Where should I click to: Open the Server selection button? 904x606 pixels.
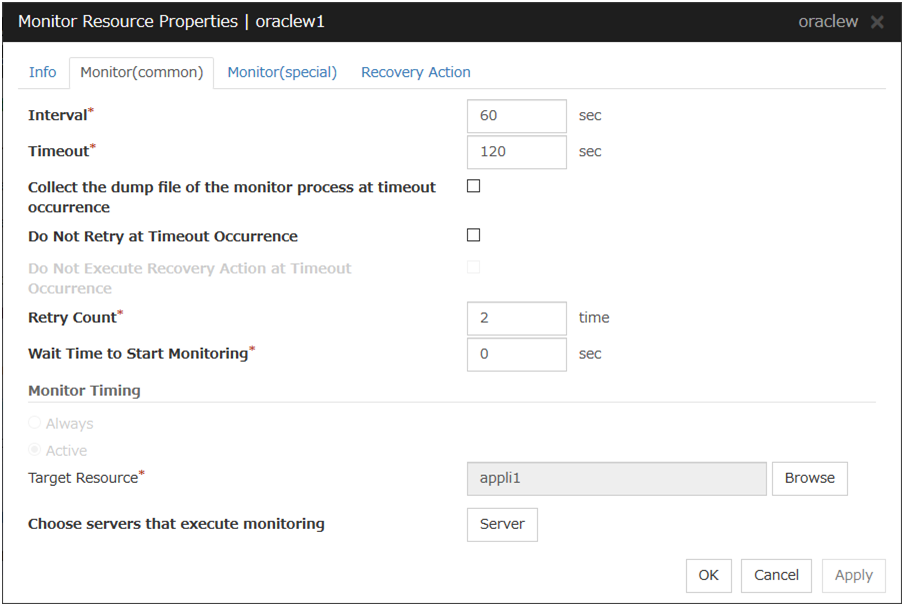502,524
